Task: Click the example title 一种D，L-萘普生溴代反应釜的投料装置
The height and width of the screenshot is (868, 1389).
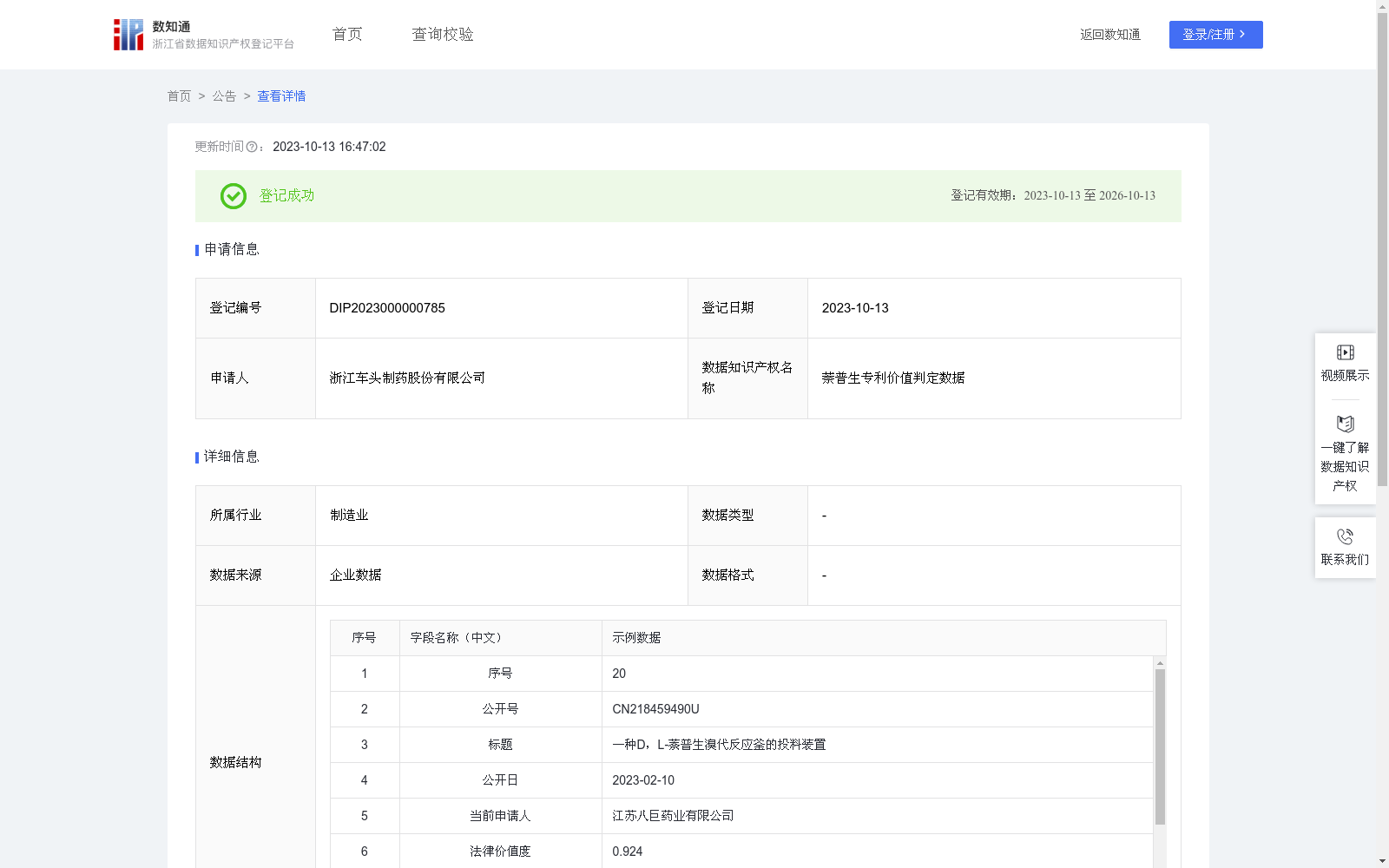Action: [x=719, y=745]
